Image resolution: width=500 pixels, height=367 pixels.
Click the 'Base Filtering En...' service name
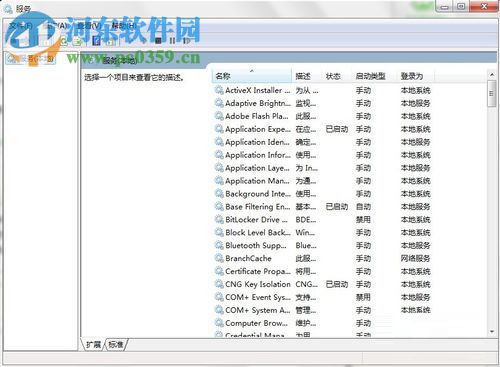click(x=258, y=207)
